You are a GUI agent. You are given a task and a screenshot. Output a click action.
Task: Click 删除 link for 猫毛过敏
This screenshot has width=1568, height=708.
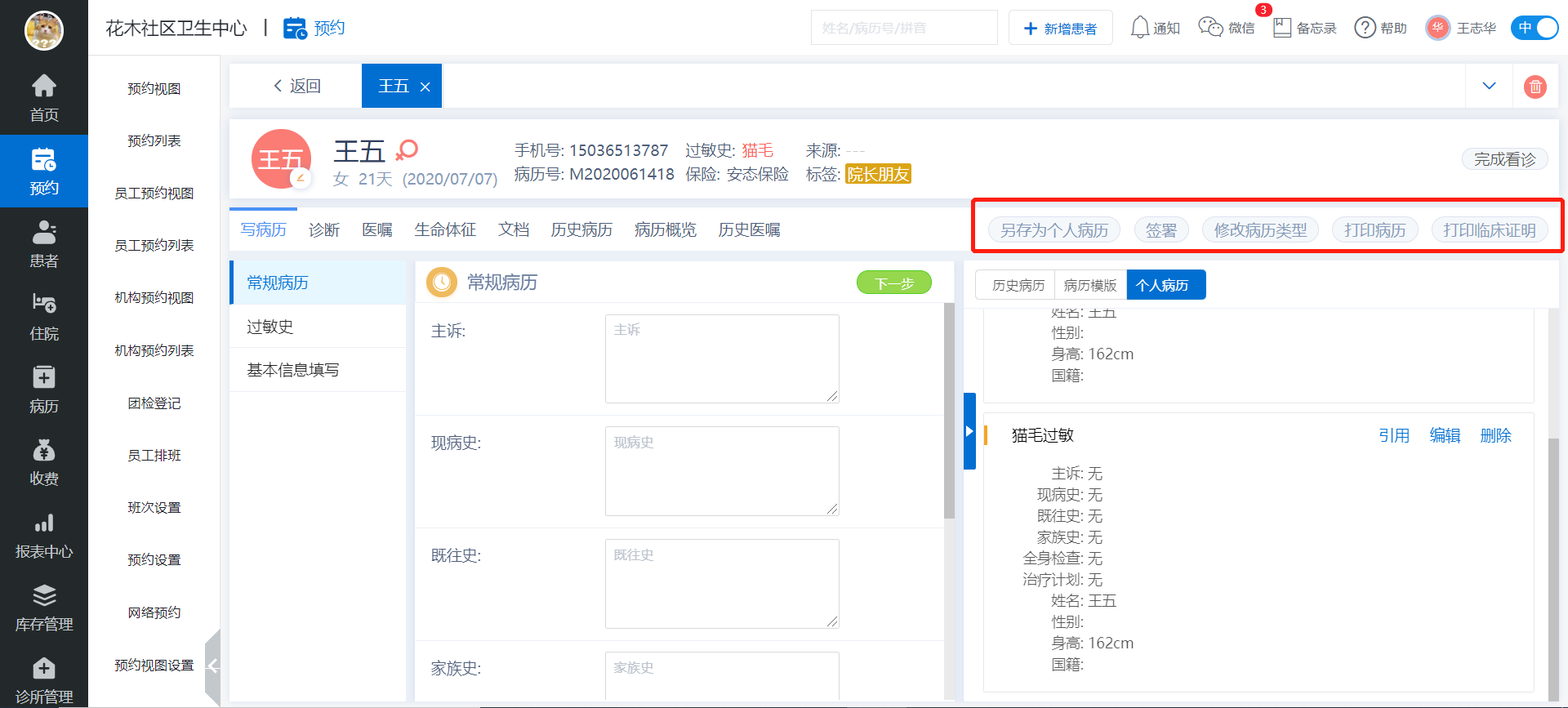click(1495, 435)
